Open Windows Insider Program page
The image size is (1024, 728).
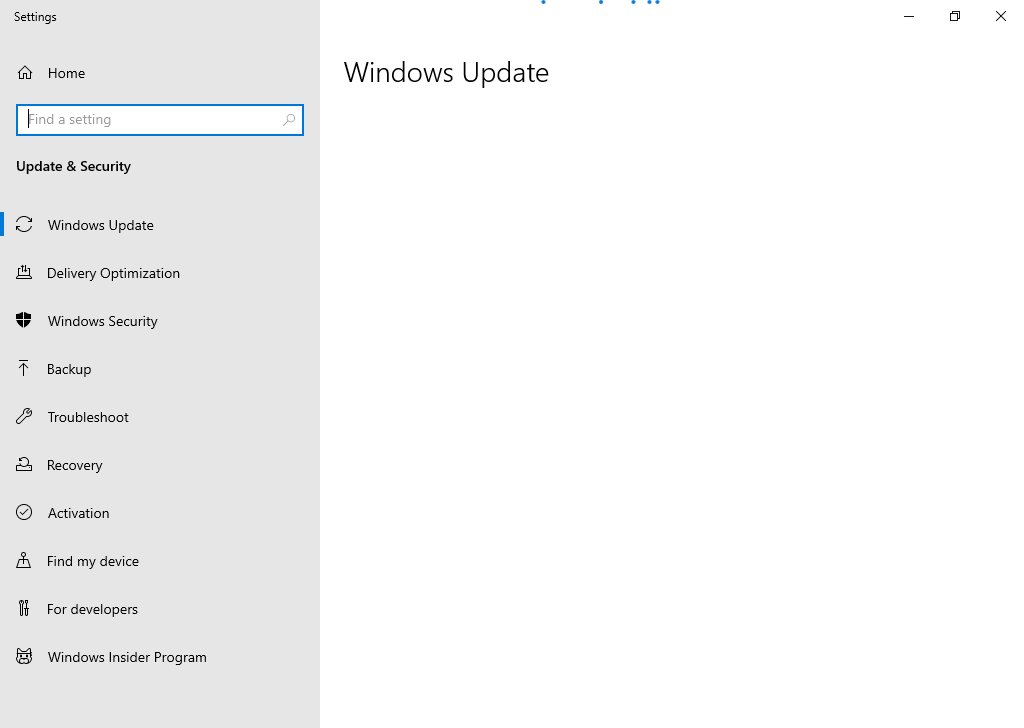tap(160, 657)
